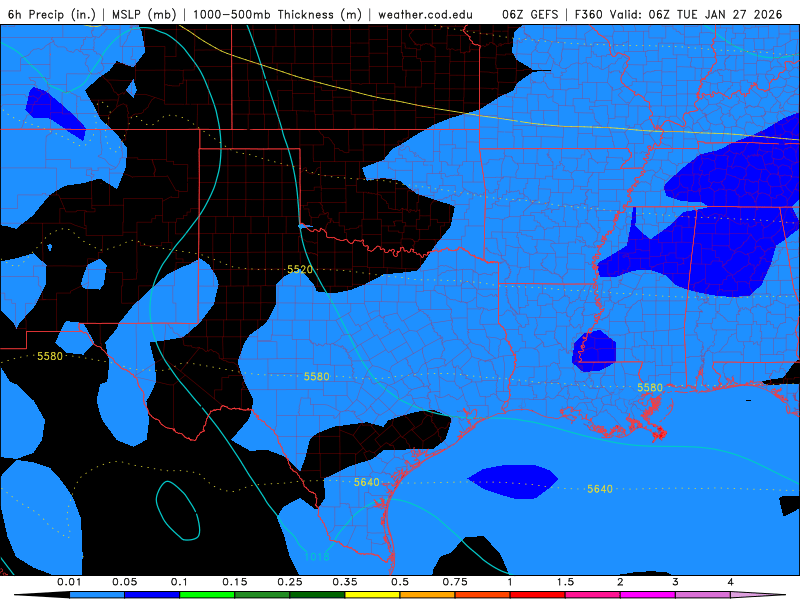Select the pink 1.5–2 legend swatch

593,595
